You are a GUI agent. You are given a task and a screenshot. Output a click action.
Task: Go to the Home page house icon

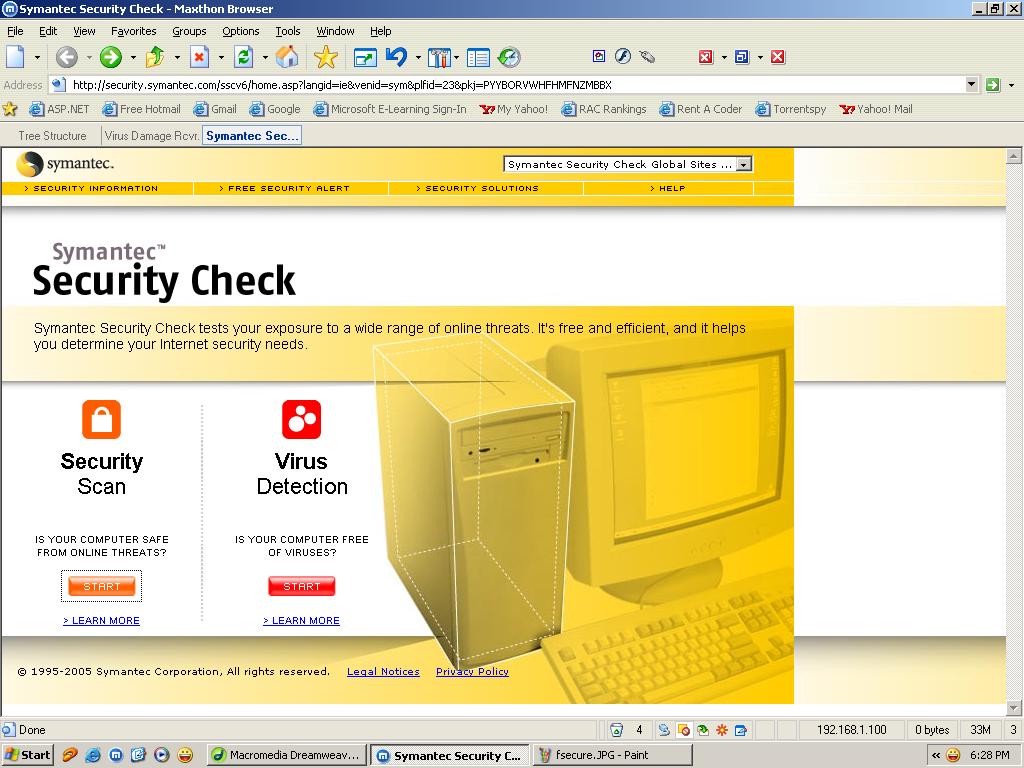(x=287, y=57)
